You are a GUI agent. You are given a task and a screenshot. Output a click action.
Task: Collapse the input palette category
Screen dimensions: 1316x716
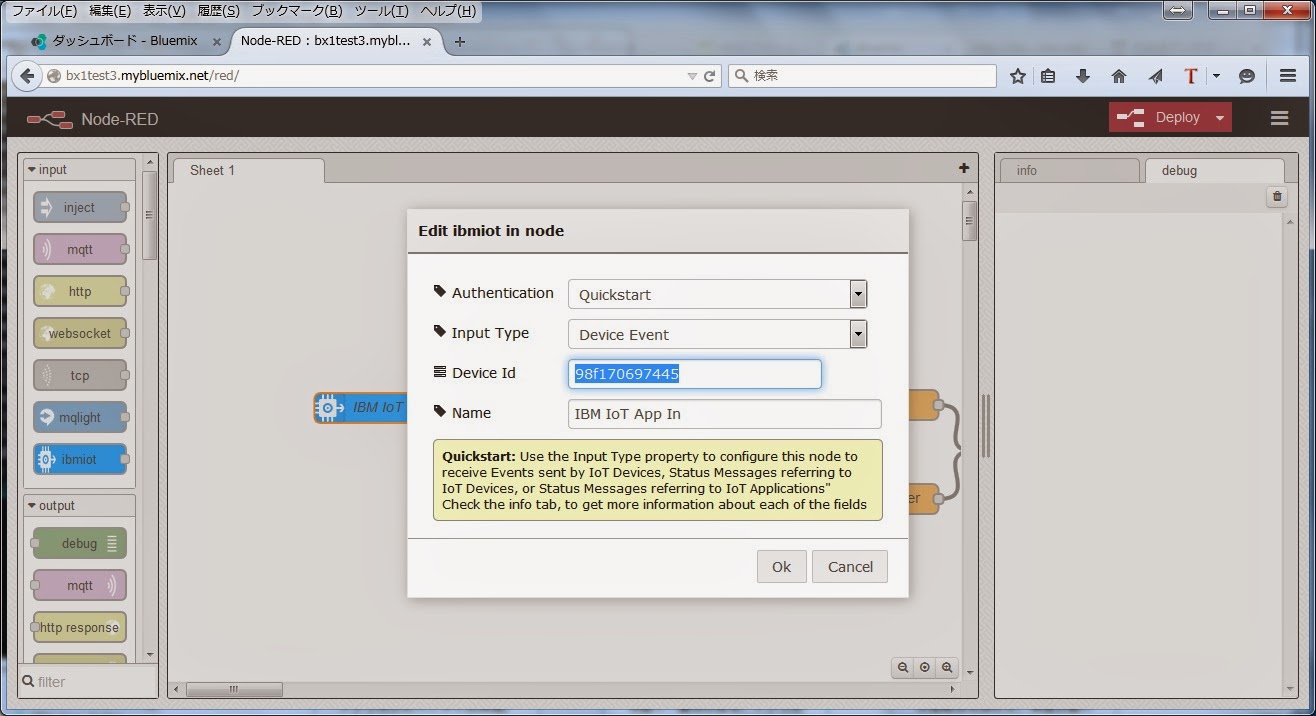[x=80, y=170]
